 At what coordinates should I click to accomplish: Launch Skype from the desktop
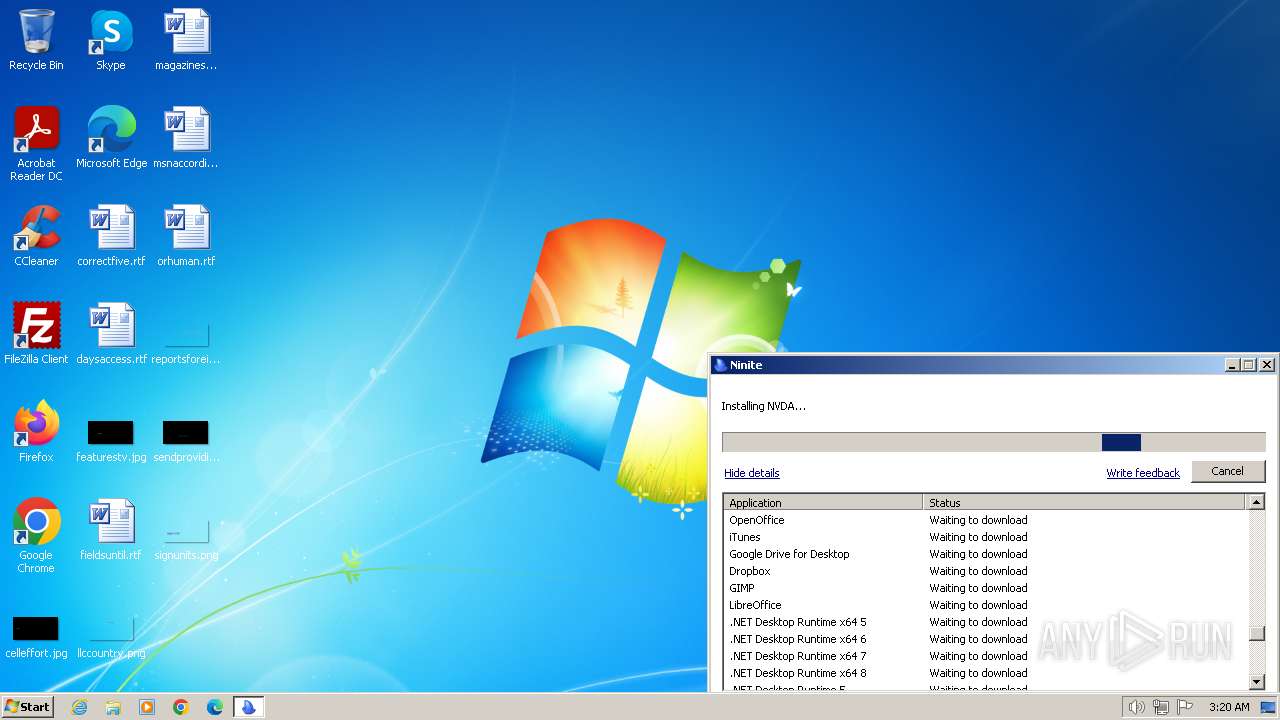pos(111,40)
